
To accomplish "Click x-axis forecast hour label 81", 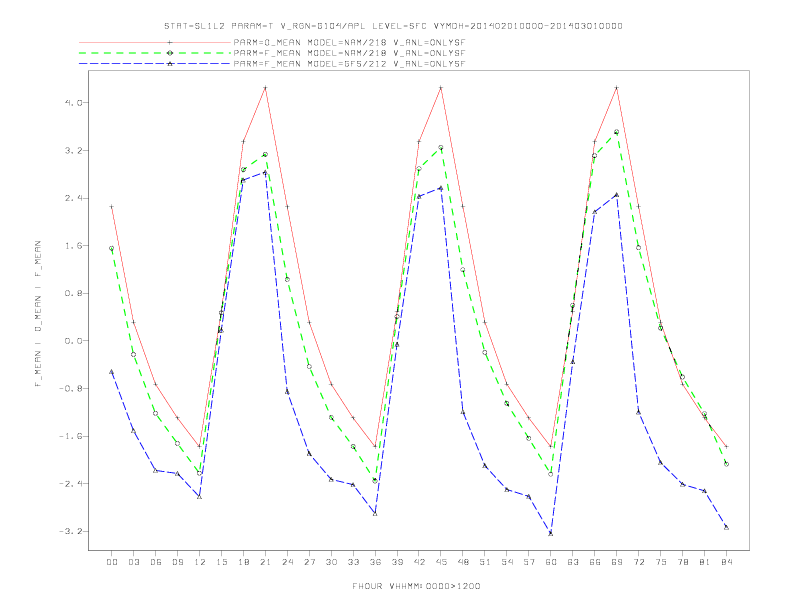I will click(x=705, y=562).
